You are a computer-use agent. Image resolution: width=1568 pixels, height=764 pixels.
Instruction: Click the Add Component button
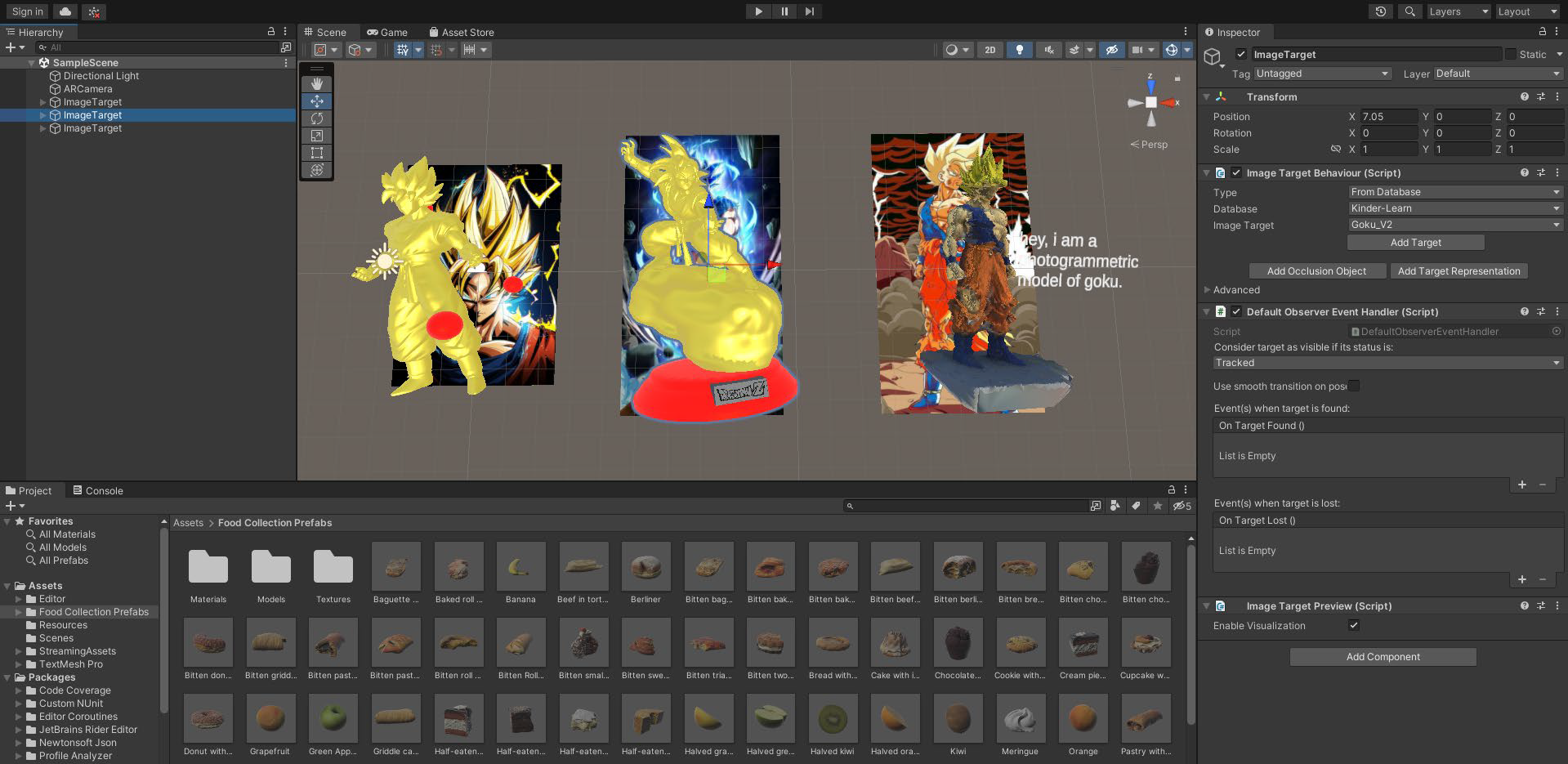pyautogui.click(x=1383, y=657)
